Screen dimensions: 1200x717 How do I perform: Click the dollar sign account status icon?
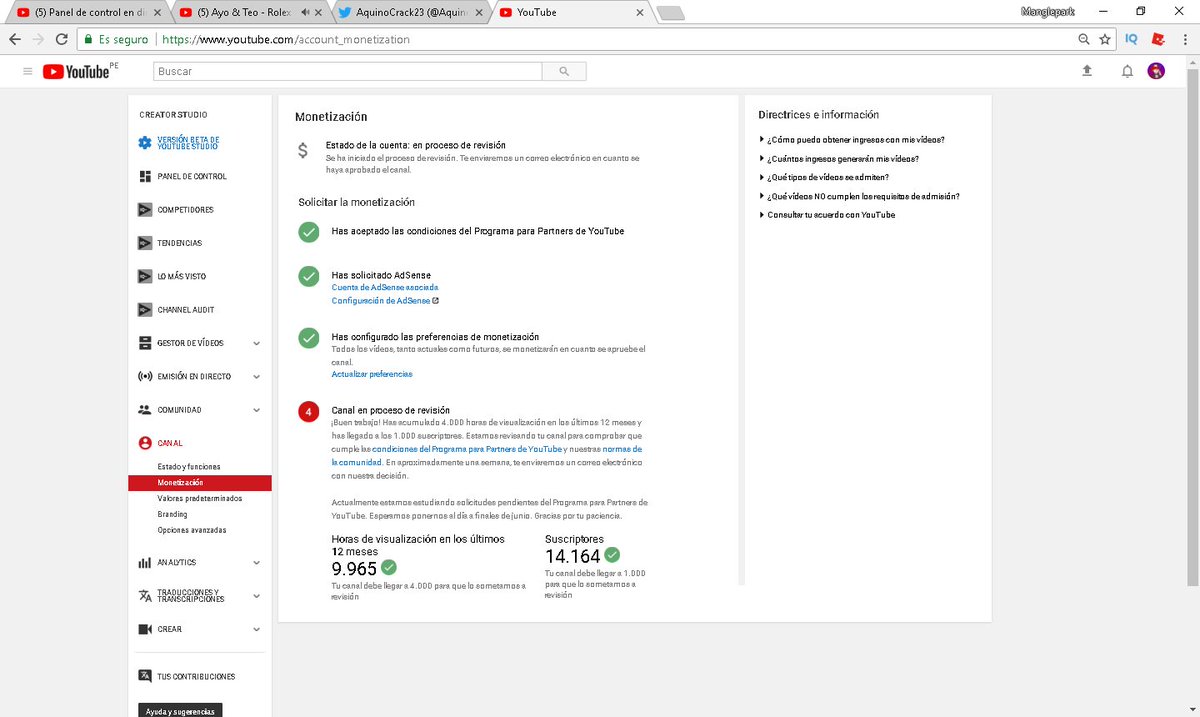tap(303, 151)
